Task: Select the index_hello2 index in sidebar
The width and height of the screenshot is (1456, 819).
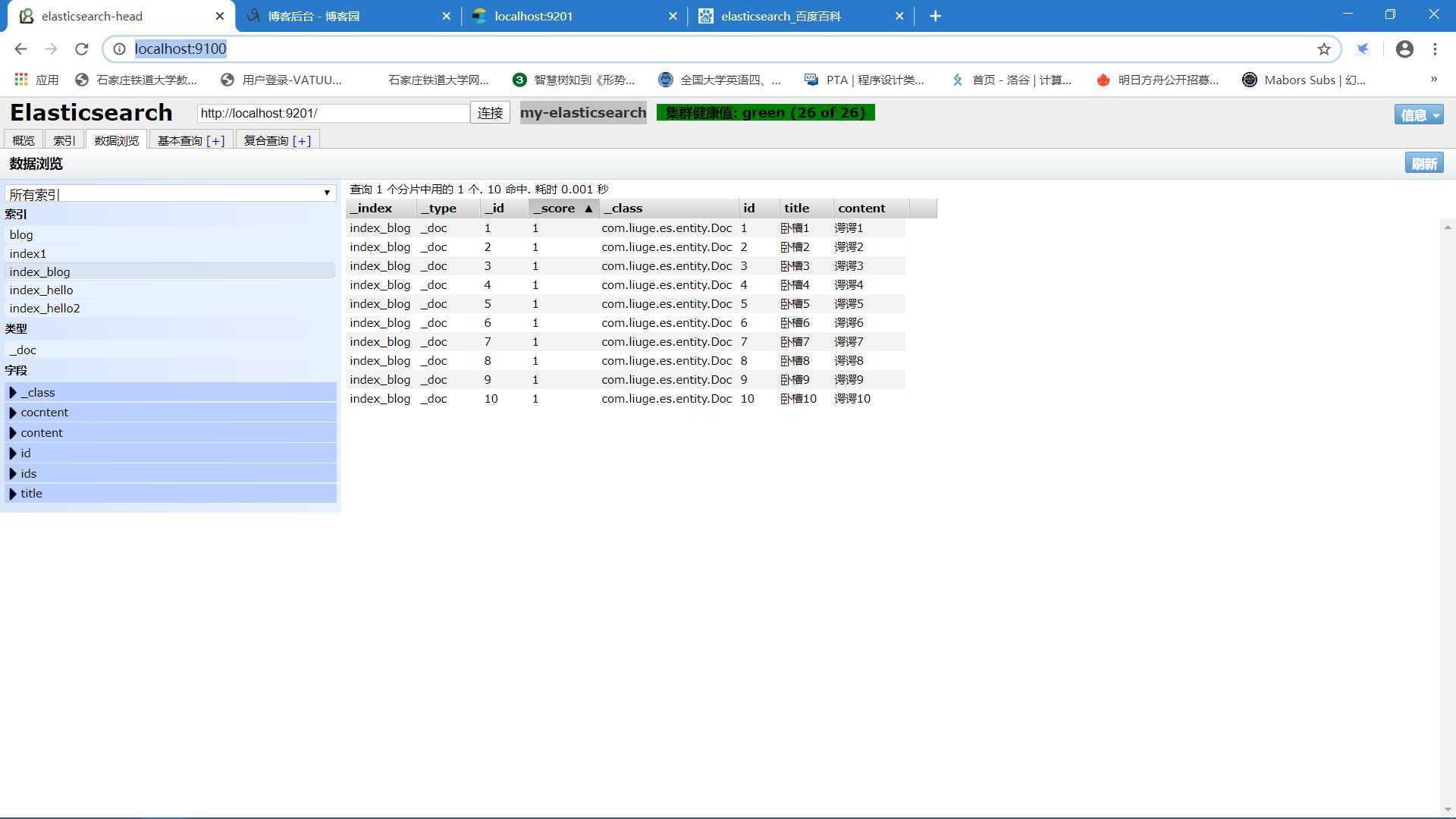Action: pos(170,308)
